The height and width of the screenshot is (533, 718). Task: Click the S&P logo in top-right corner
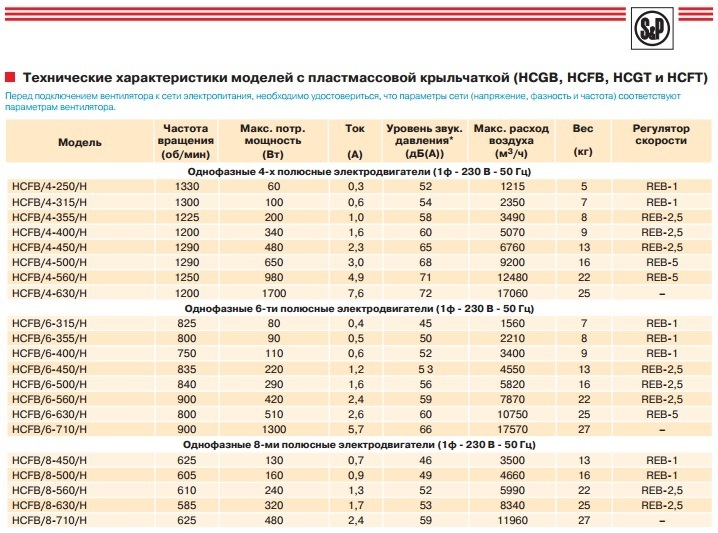(x=652, y=29)
